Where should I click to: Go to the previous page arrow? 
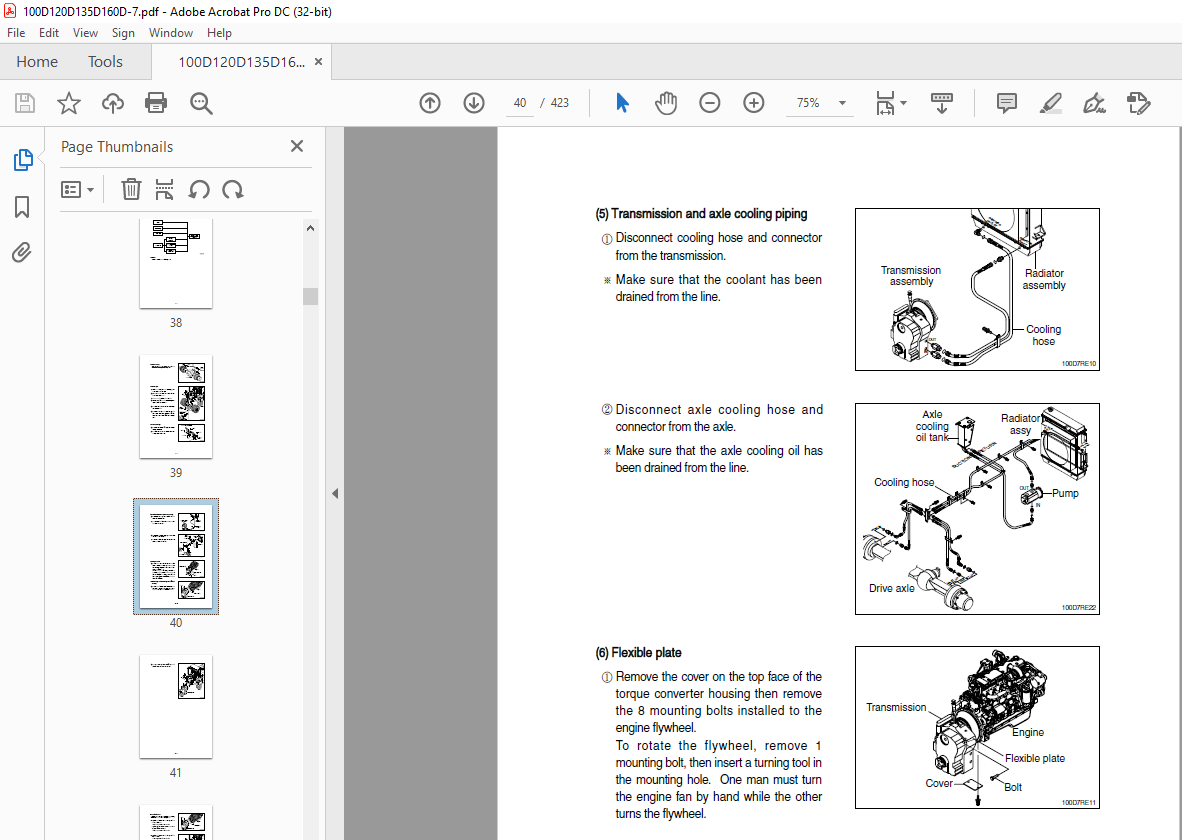[x=430, y=103]
